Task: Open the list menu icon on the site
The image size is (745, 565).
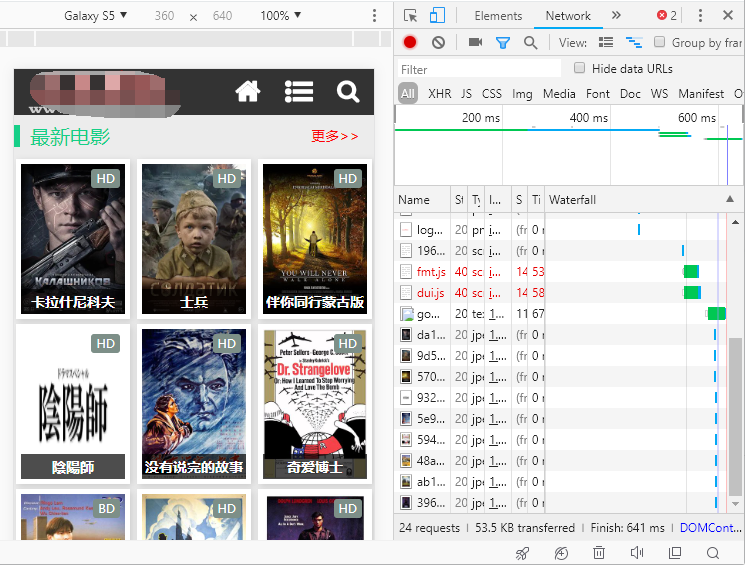Action: [298, 91]
